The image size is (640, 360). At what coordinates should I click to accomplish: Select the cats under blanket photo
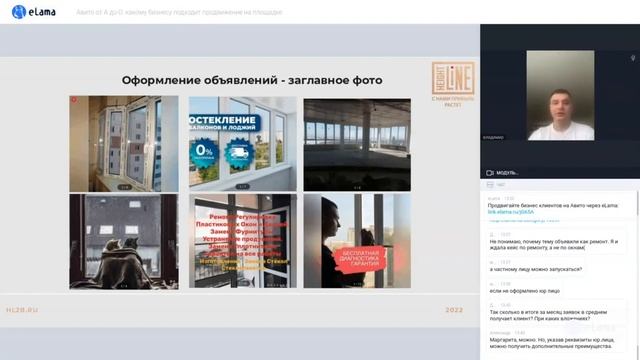pyautogui.click(x=124, y=242)
